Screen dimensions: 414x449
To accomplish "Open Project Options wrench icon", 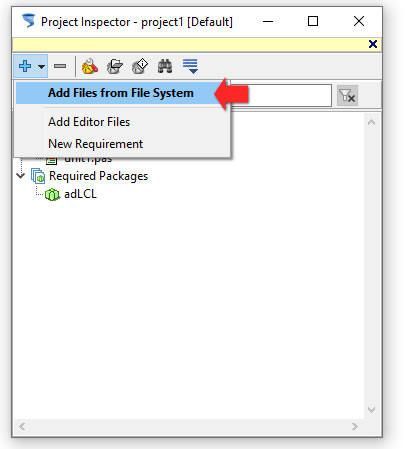I will (90, 66).
